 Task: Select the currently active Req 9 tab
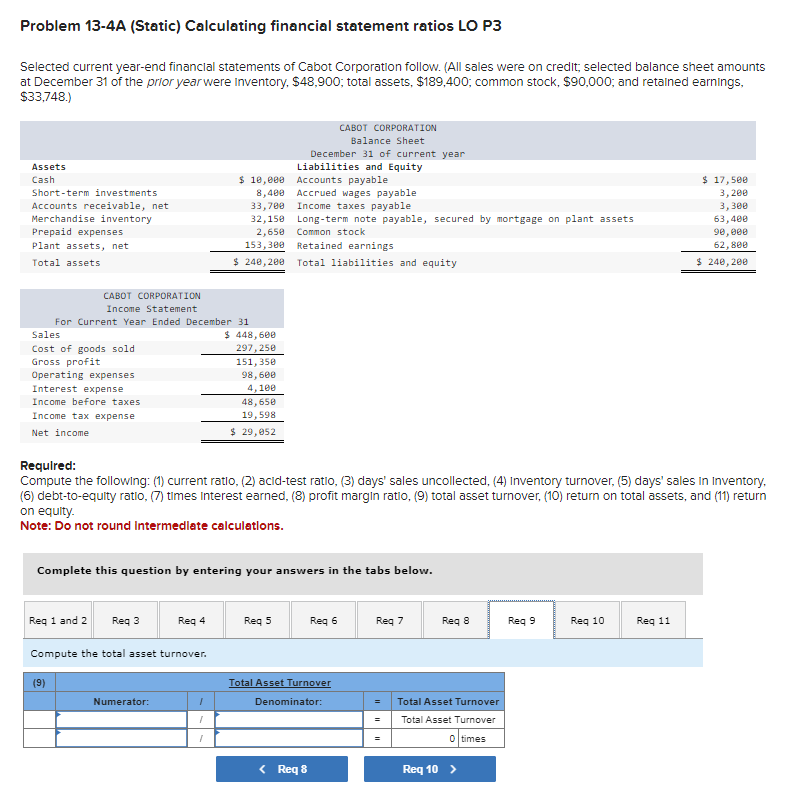coord(521,620)
